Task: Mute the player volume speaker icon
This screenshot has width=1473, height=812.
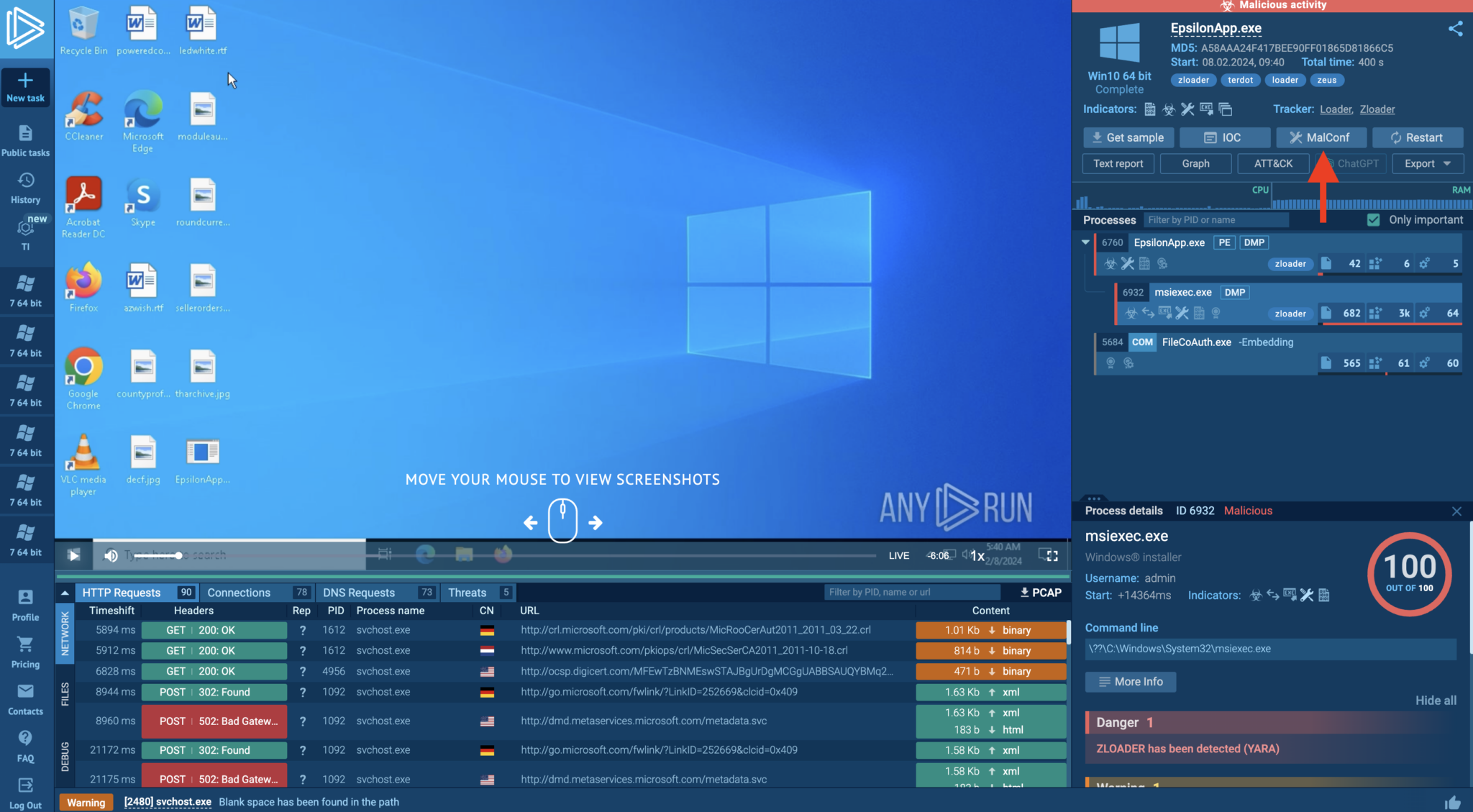Action: (x=111, y=555)
